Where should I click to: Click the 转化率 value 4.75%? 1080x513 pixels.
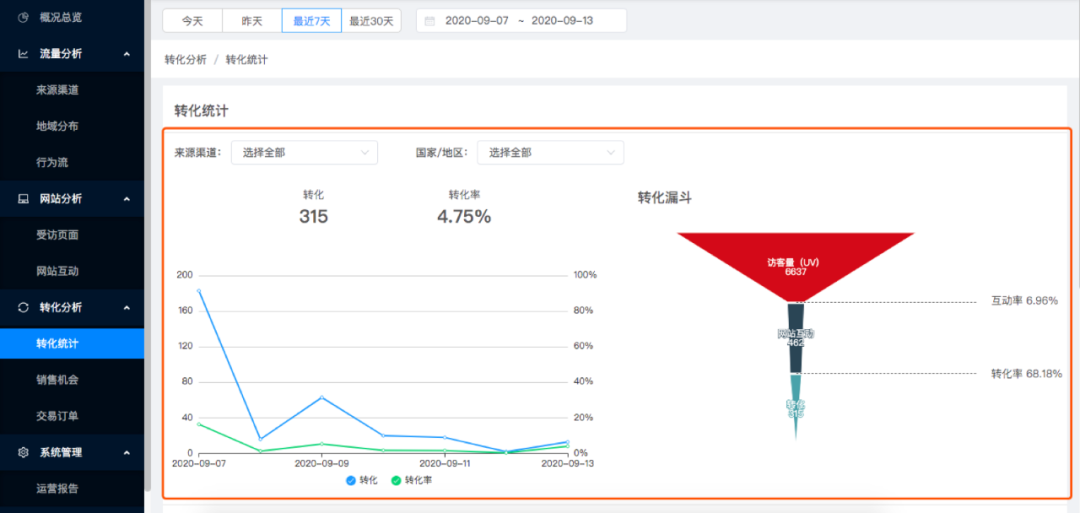464,216
